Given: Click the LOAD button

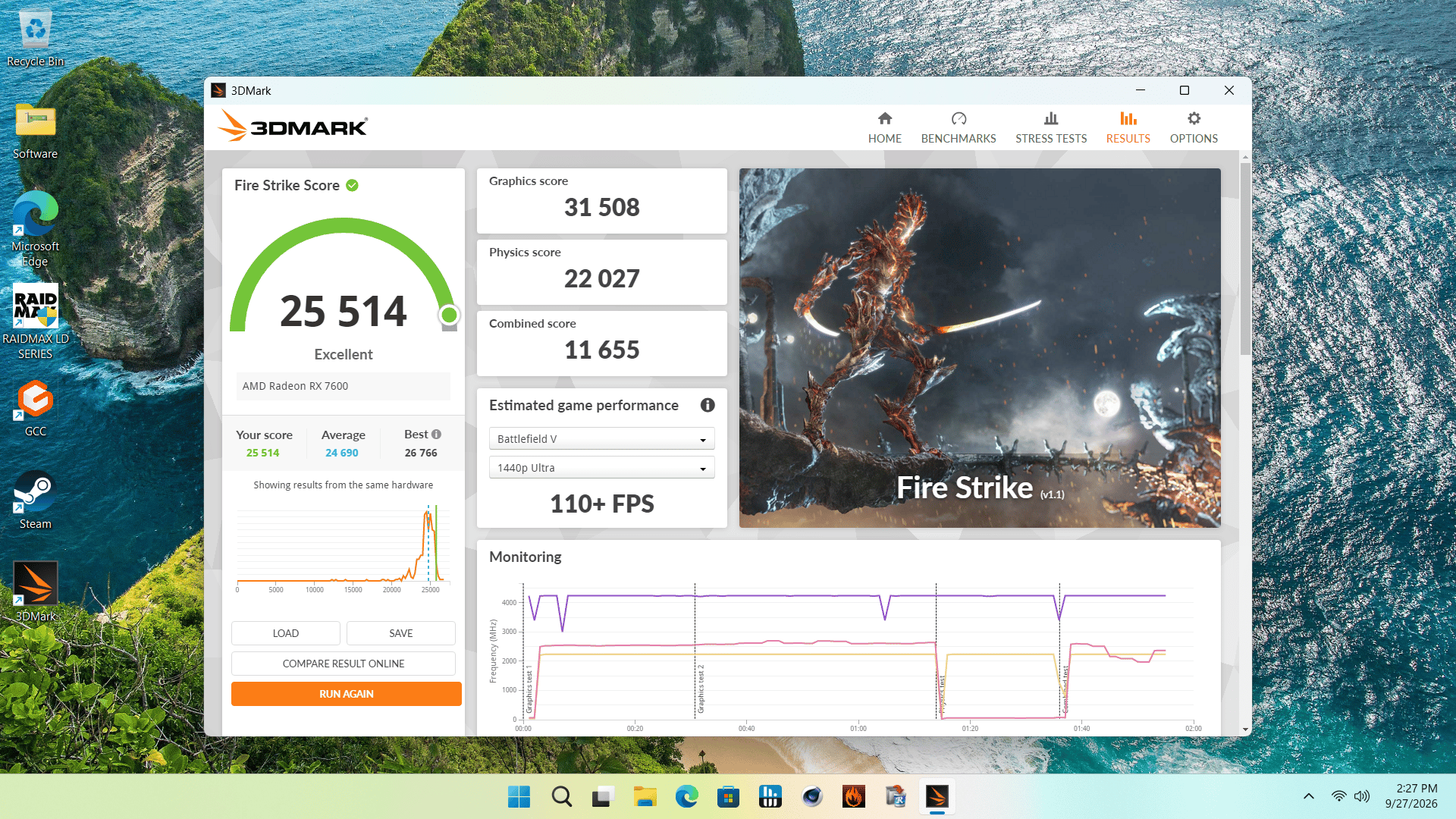Looking at the screenshot, I should pos(285,633).
